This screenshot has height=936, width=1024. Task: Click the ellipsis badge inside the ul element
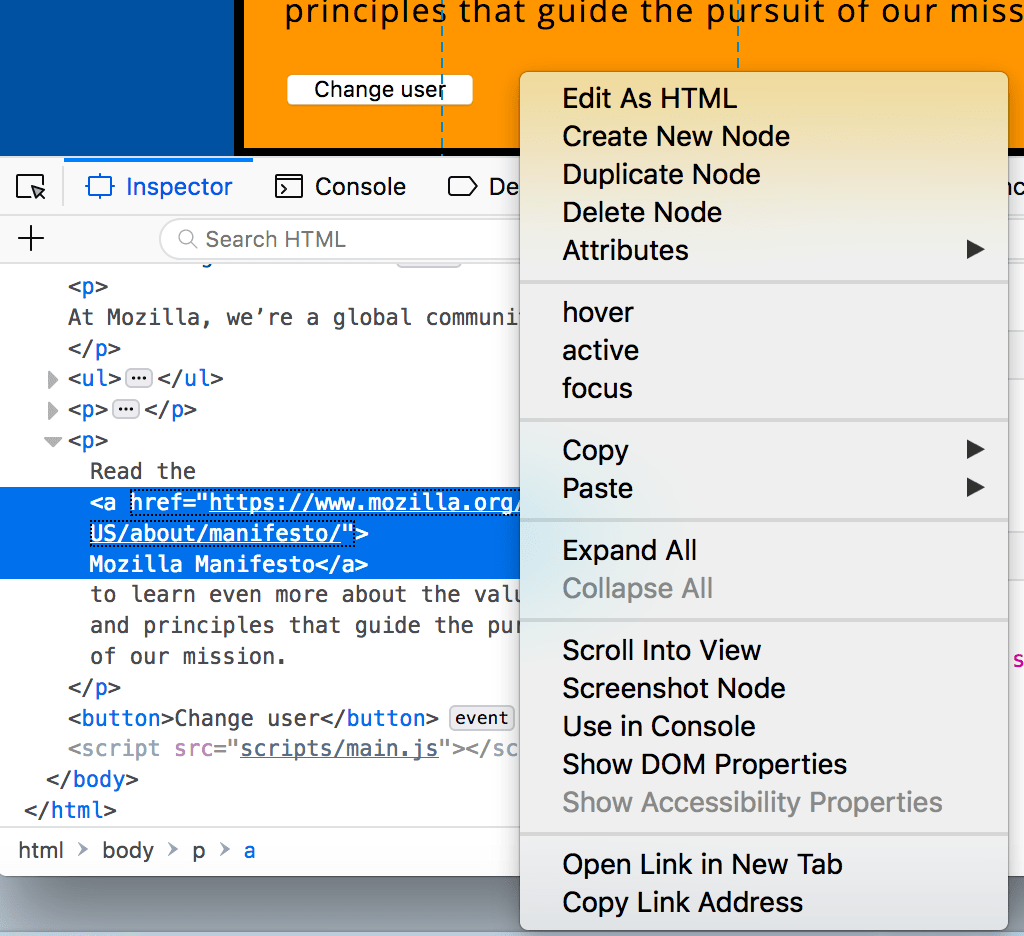pyautogui.click(x=138, y=379)
